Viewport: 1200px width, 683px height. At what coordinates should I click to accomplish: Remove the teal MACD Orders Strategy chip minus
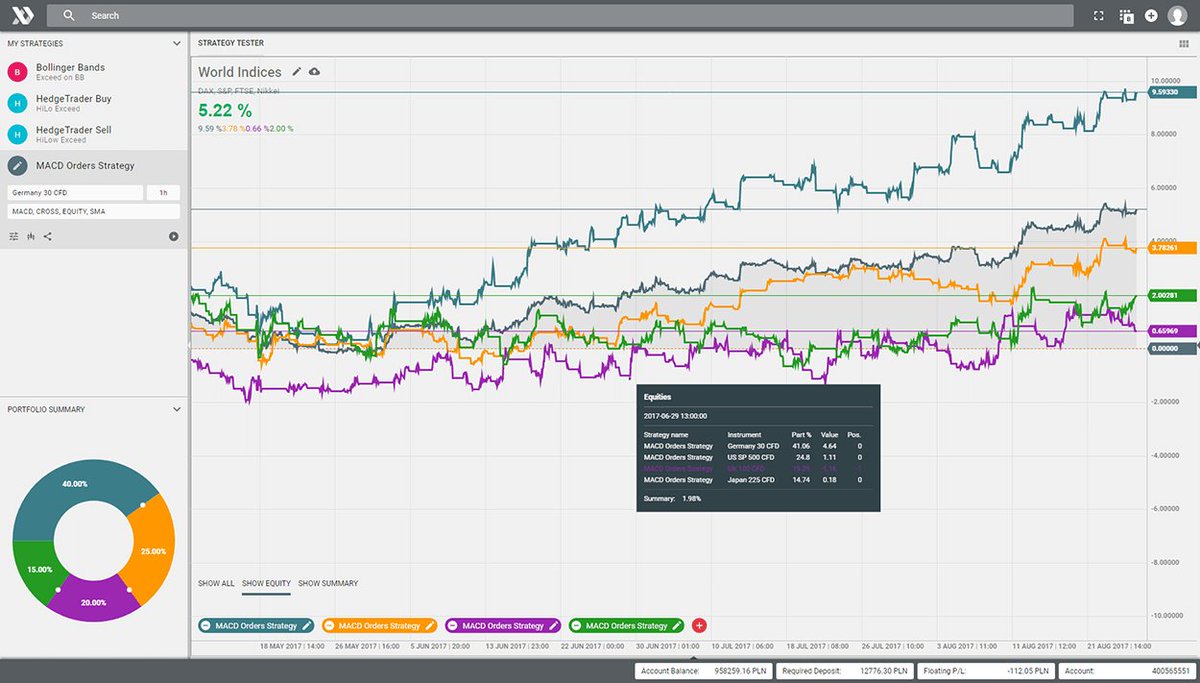pos(206,626)
